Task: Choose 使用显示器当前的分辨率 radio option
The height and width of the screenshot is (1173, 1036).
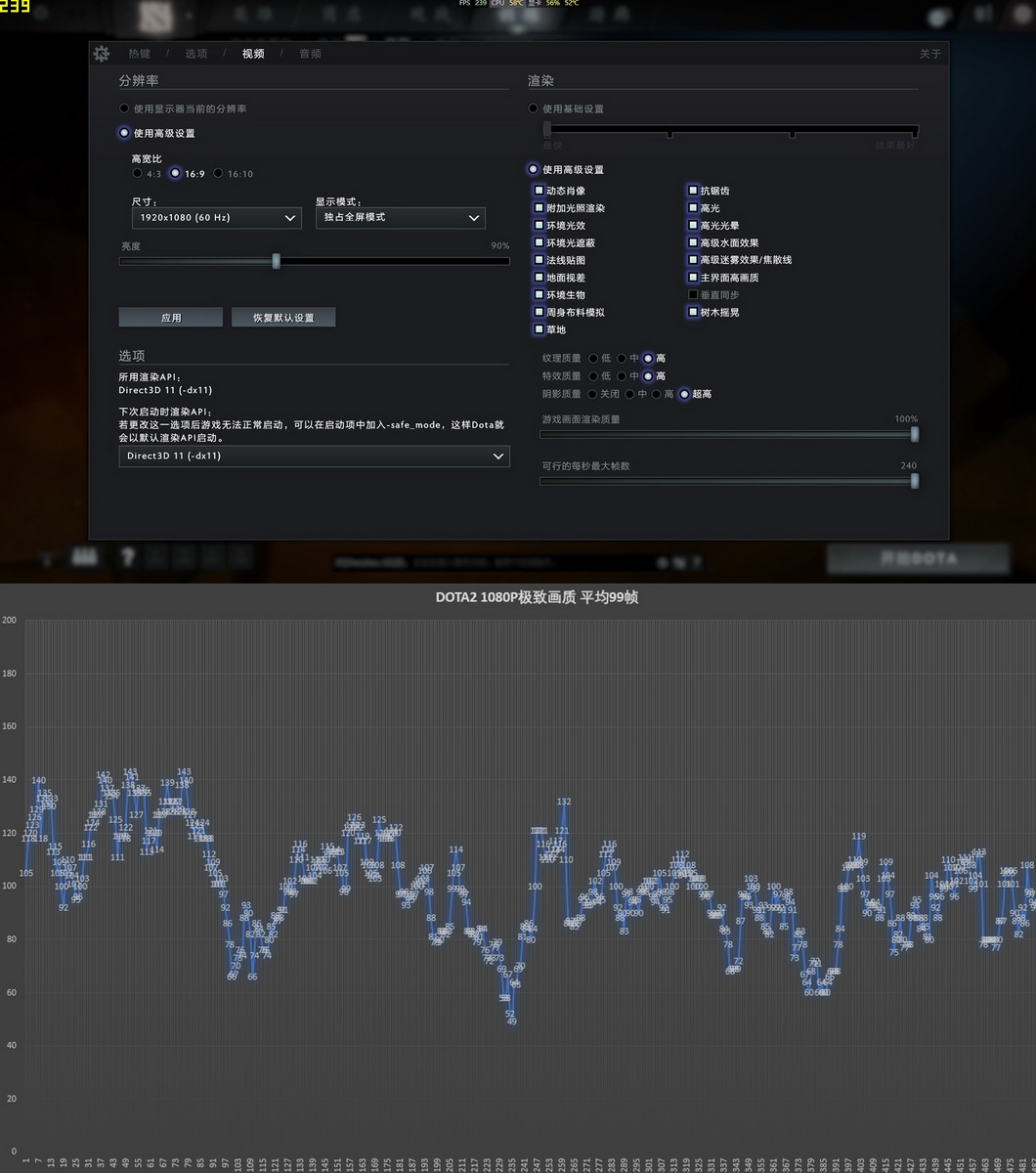Action: [124, 109]
